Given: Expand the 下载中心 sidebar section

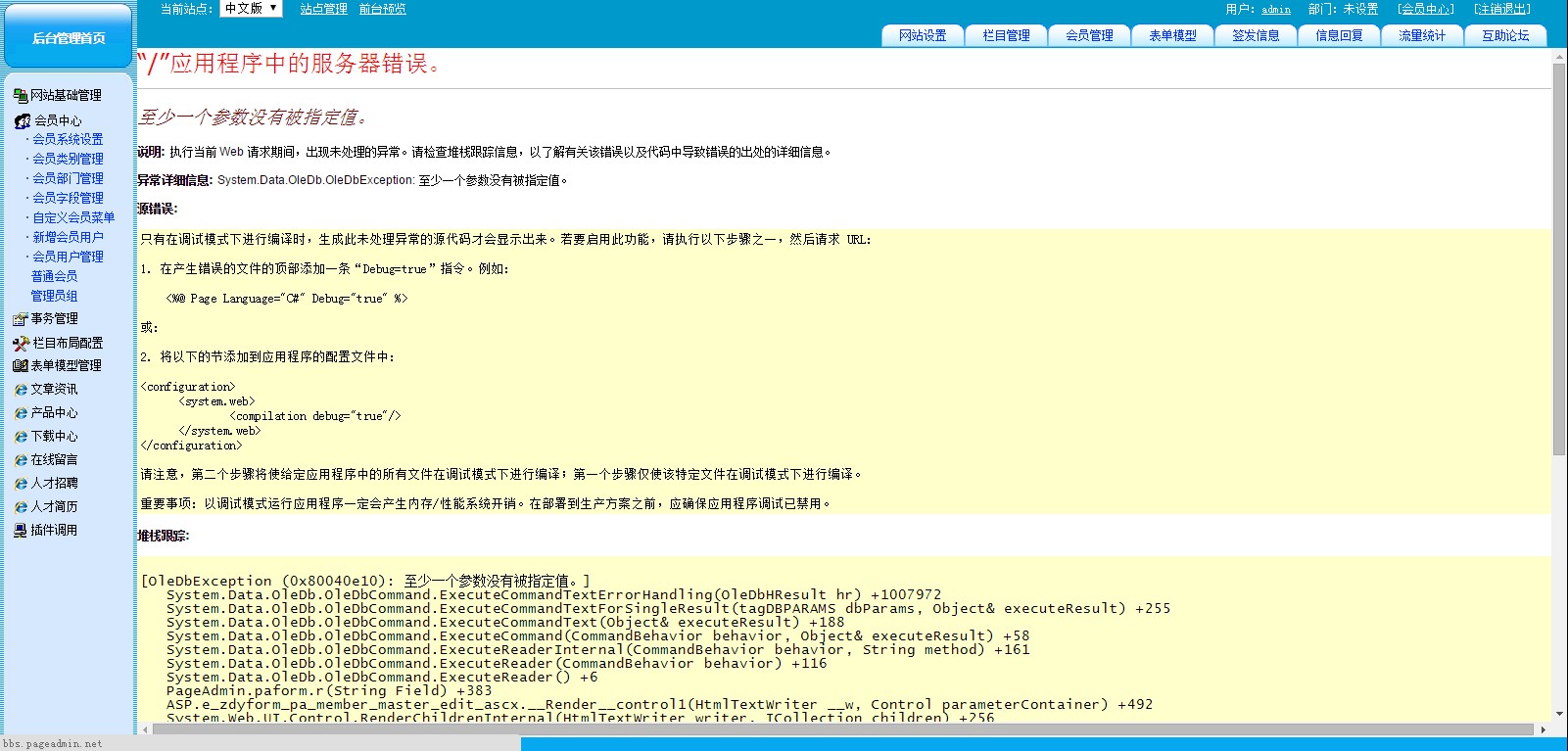Looking at the screenshot, I should 54,437.
